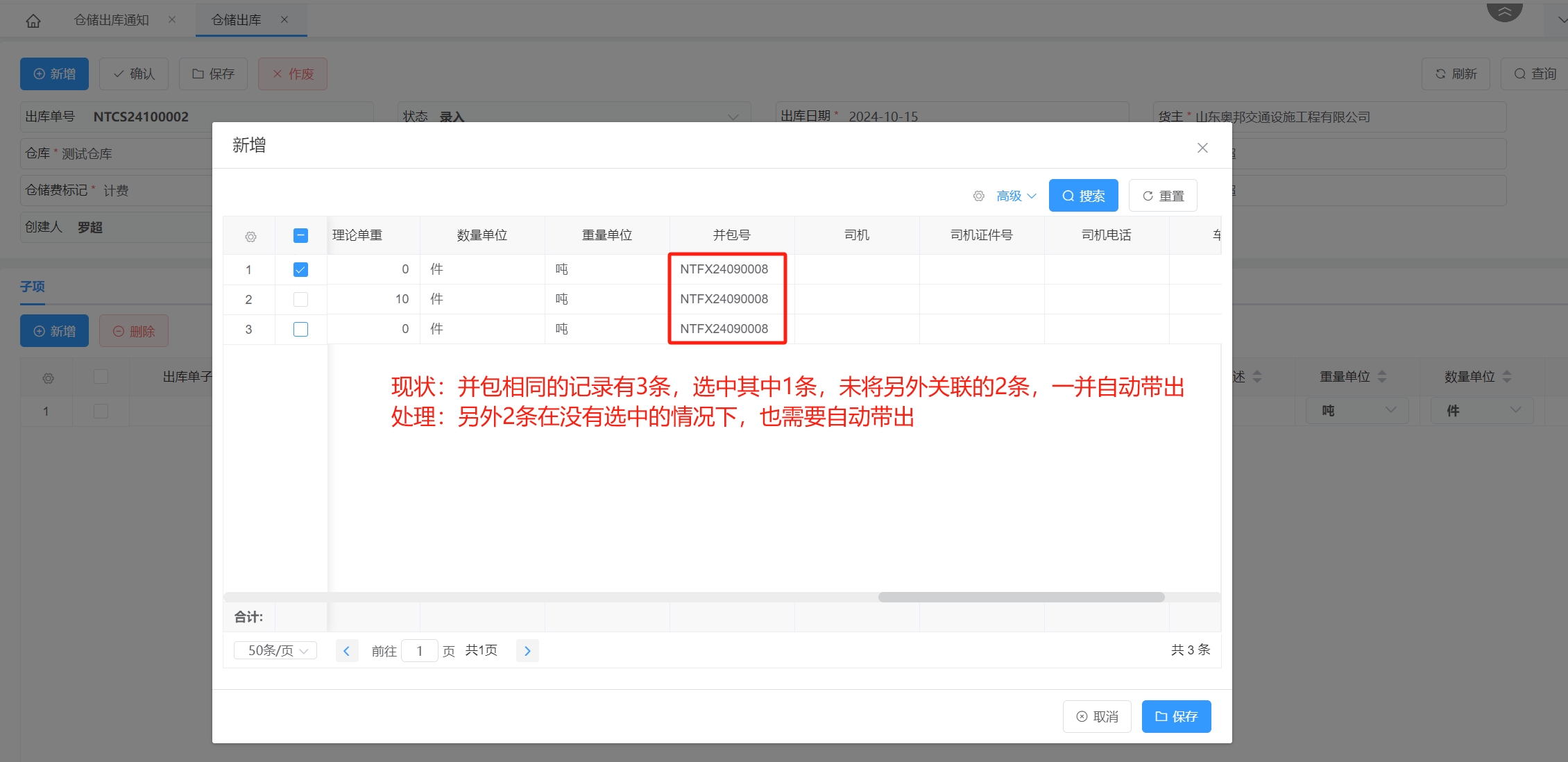Viewport: 1568px width, 762px height.
Task: Expand the top-right tab list chevron
Action: pos(1561,20)
